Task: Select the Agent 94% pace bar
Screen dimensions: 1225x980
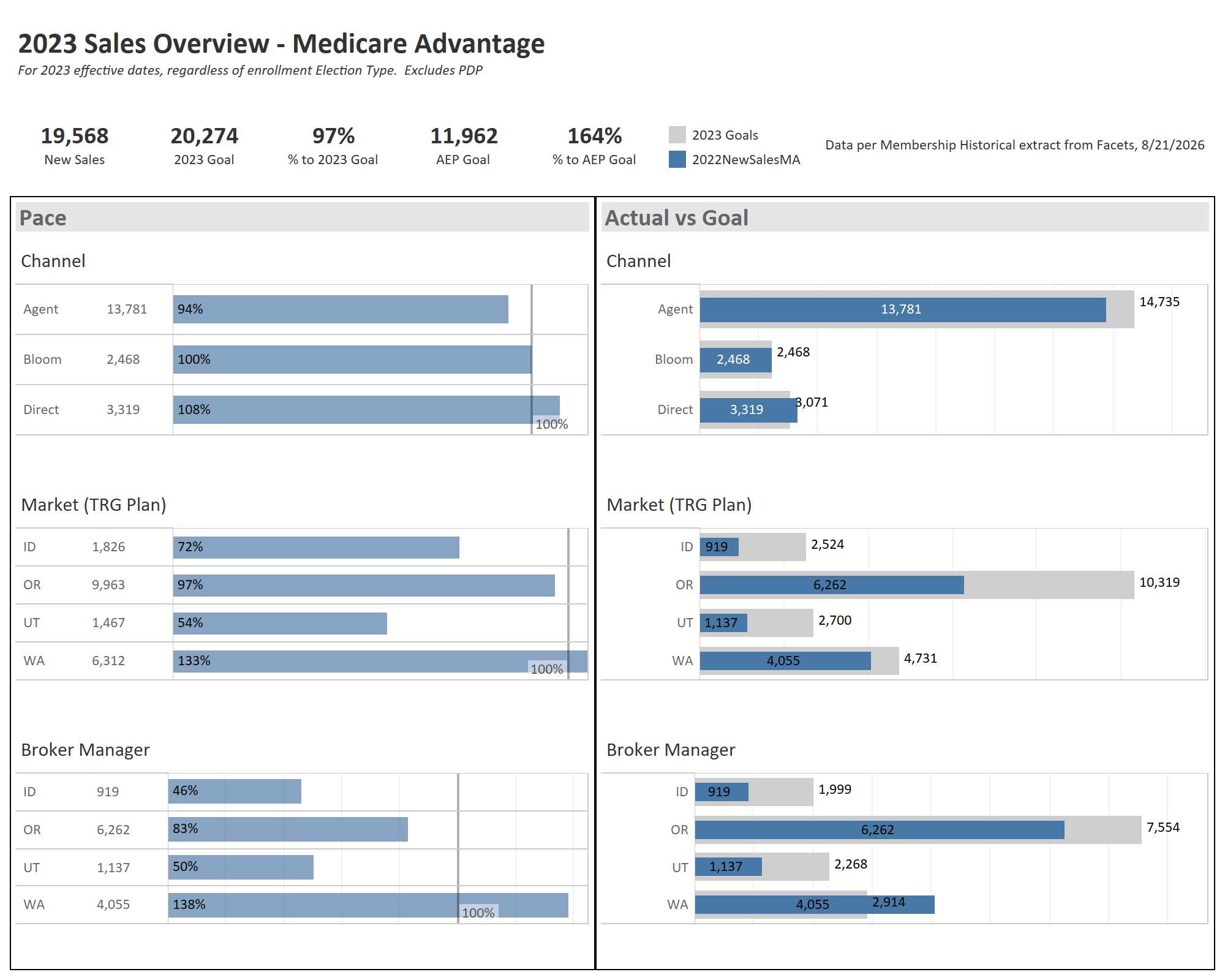Action: (x=341, y=309)
